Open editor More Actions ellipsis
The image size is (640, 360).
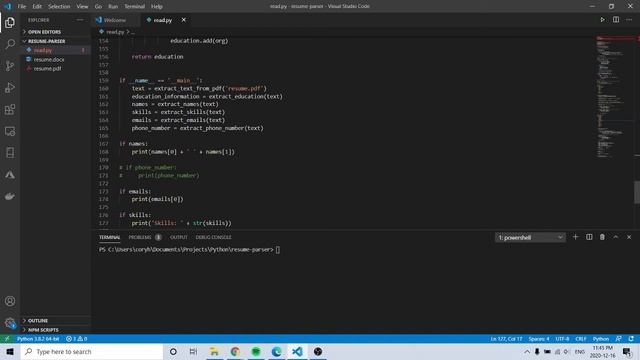point(629,20)
